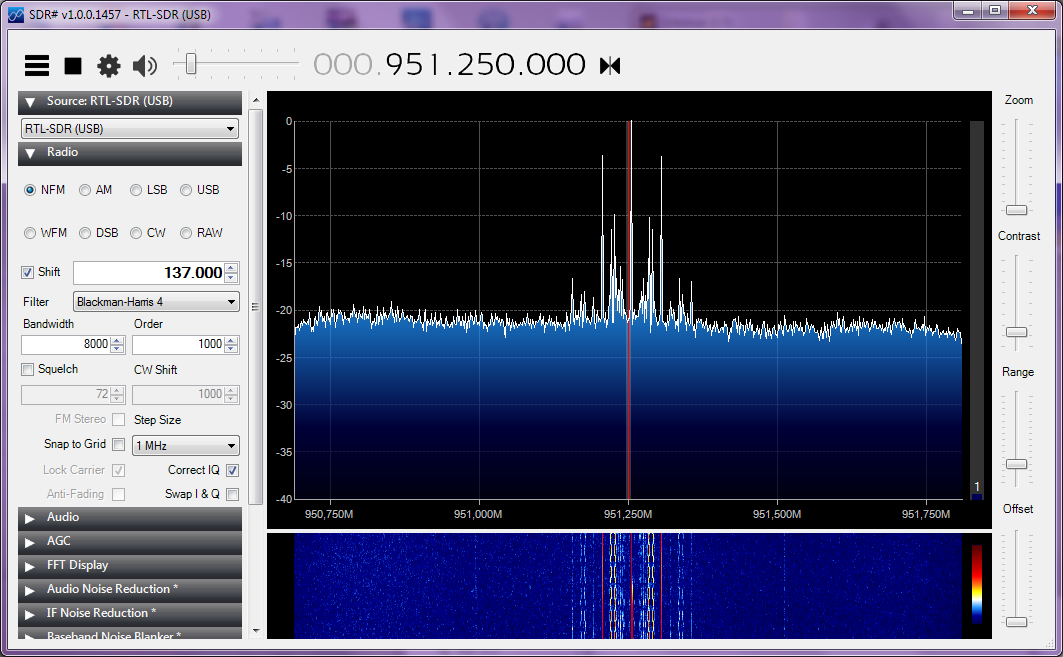Expand the Audio panel

pyautogui.click(x=129, y=517)
